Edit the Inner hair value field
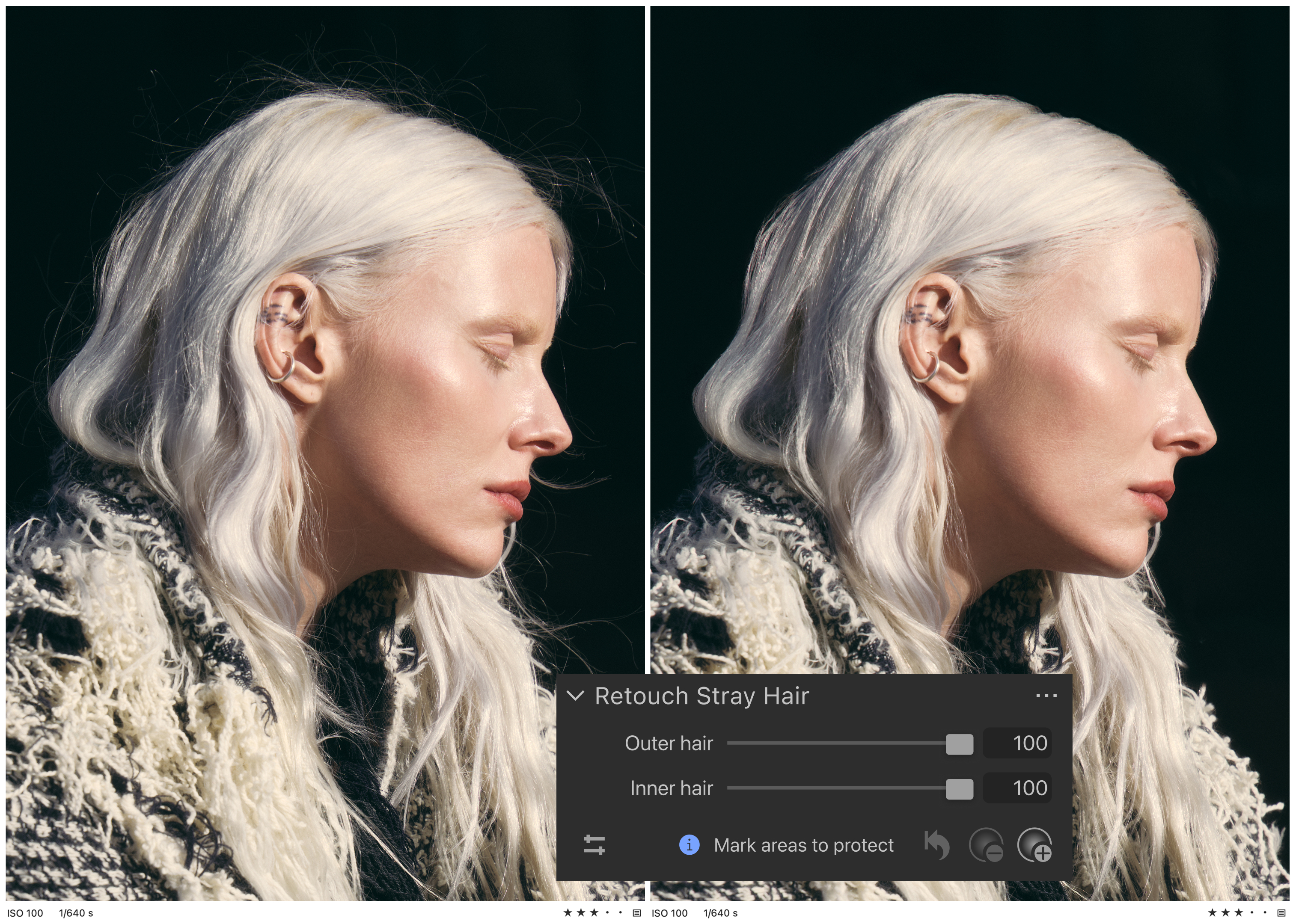This screenshot has width=1296, height=924. point(1017,788)
